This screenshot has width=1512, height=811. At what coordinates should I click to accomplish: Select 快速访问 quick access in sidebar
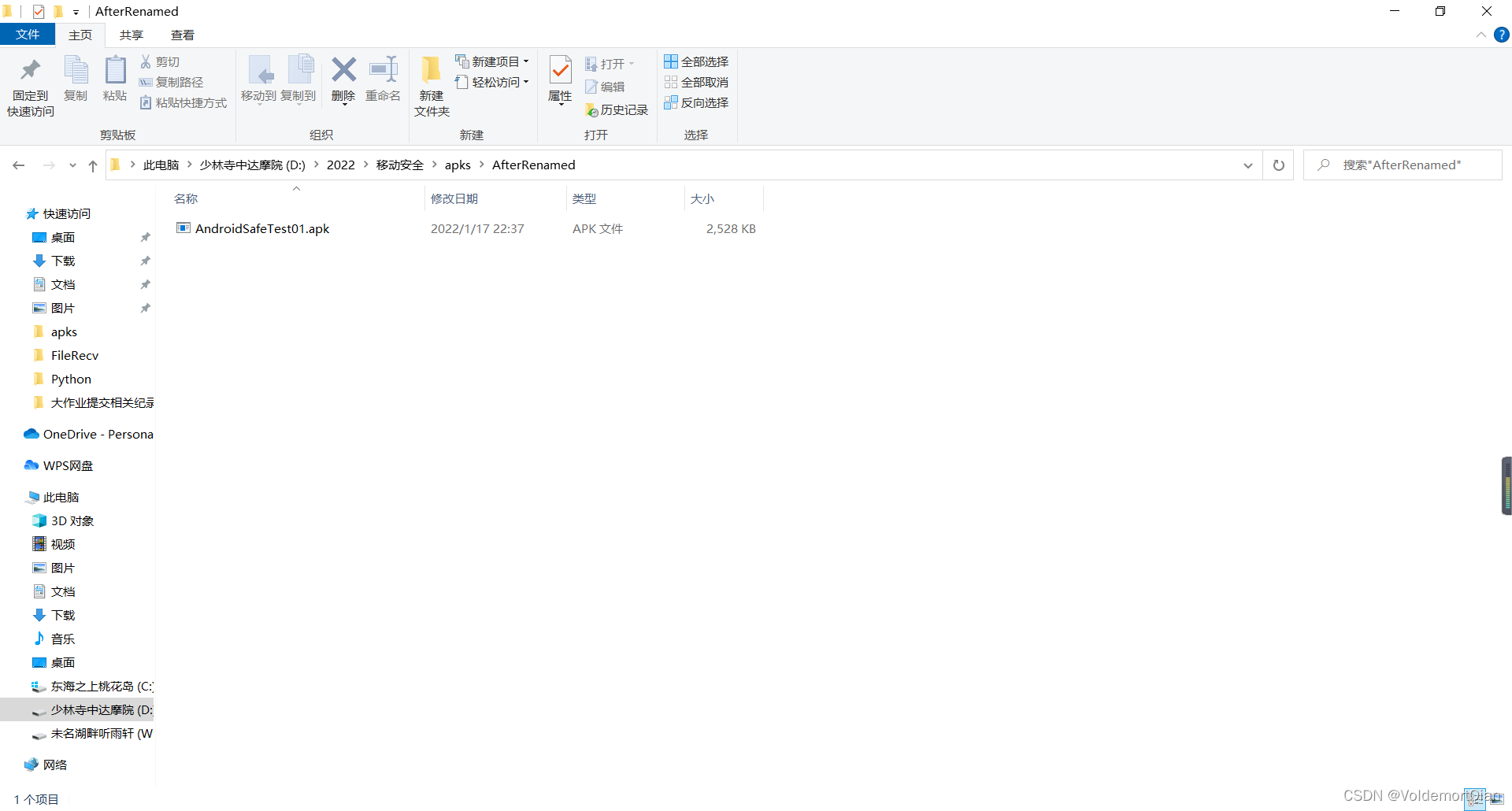tap(59, 213)
